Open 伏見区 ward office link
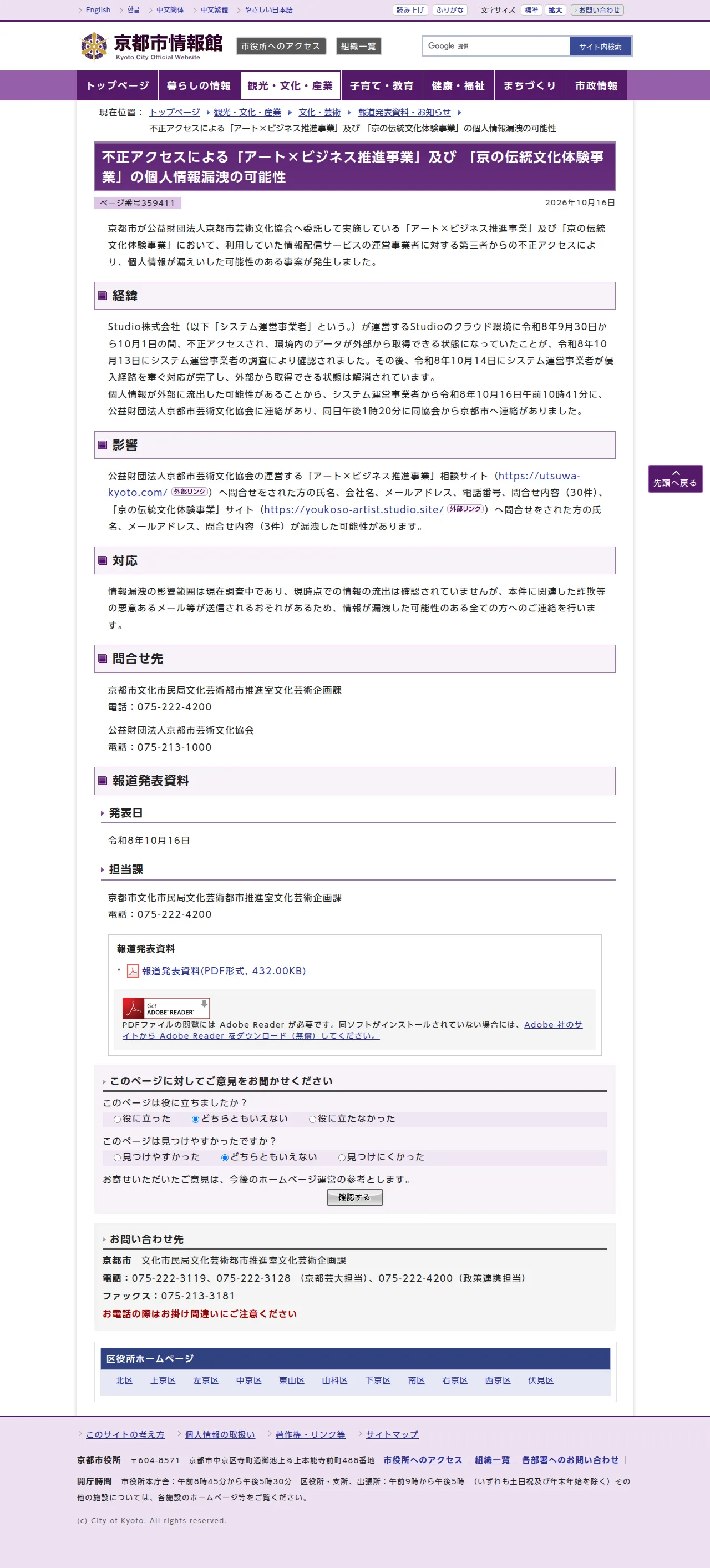Screen dimensions: 710x1568 [x=541, y=1380]
